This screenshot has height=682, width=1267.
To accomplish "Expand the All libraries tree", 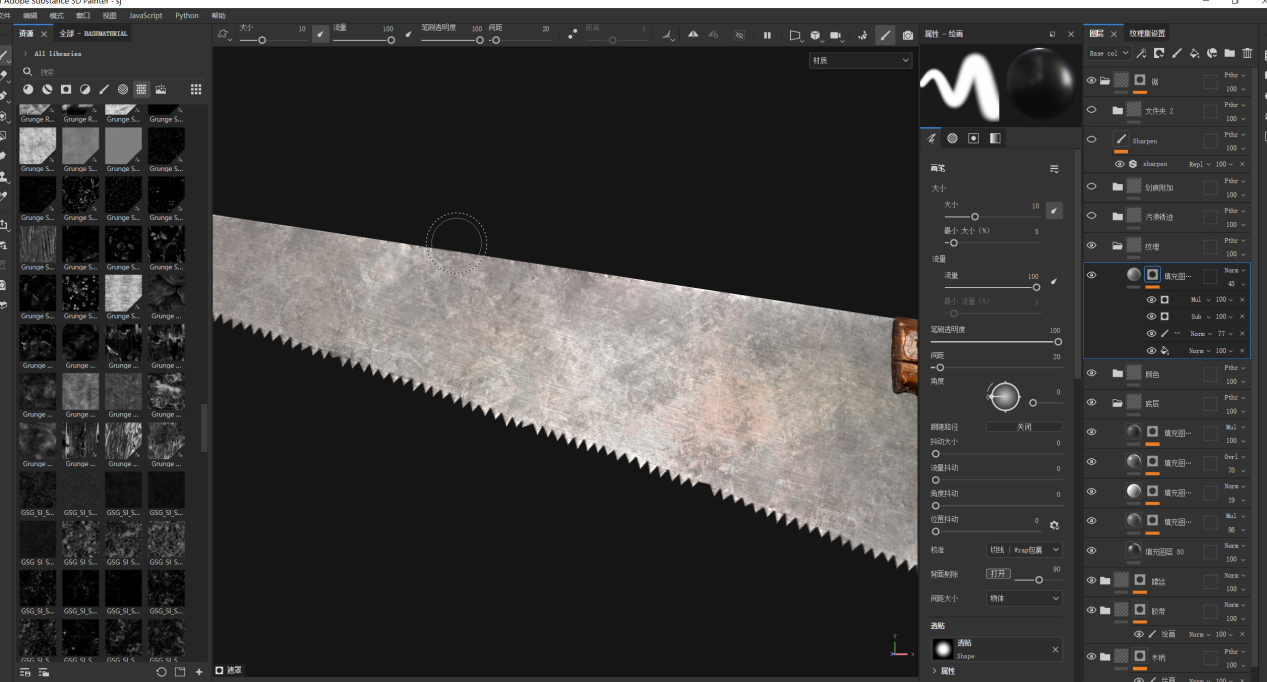I will [x=26, y=53].
